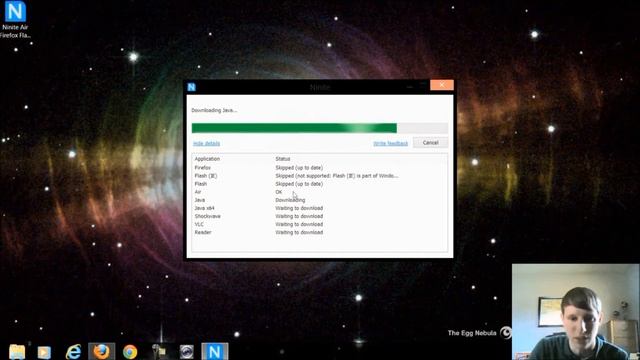Open the Ninite Air Firefox desktop shortcut
The width and height of the screenshot is (640, 360).
point(15,20)
